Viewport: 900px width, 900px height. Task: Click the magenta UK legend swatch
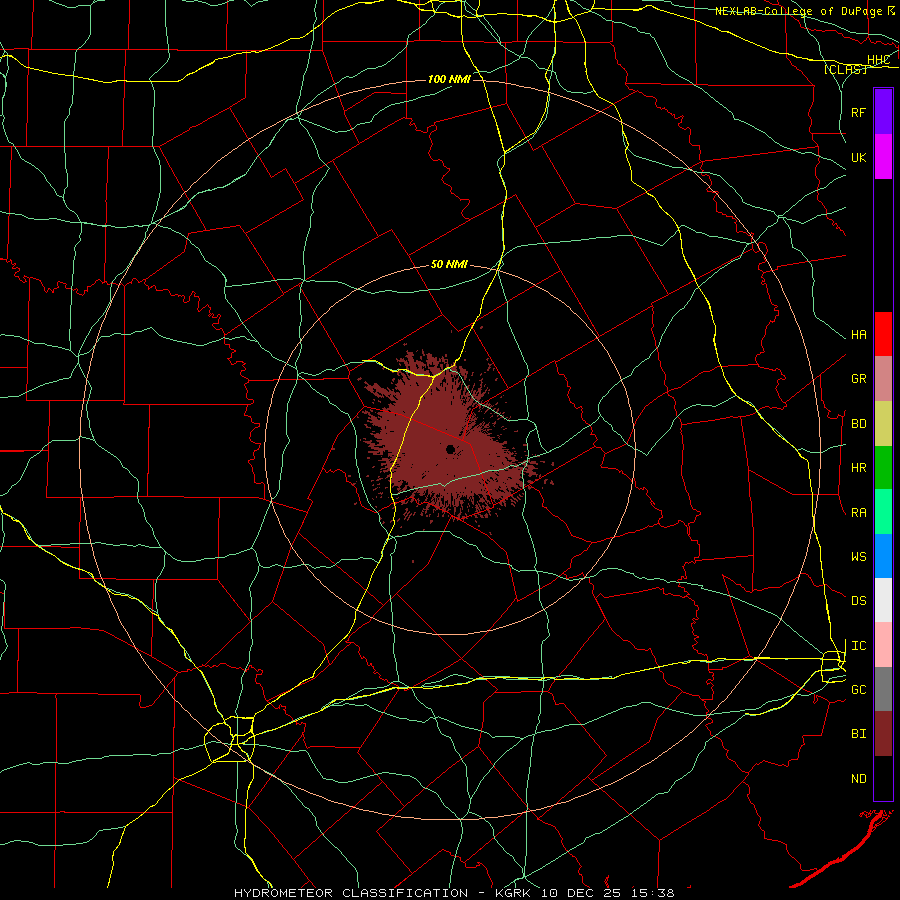click(x=883, y=157)
